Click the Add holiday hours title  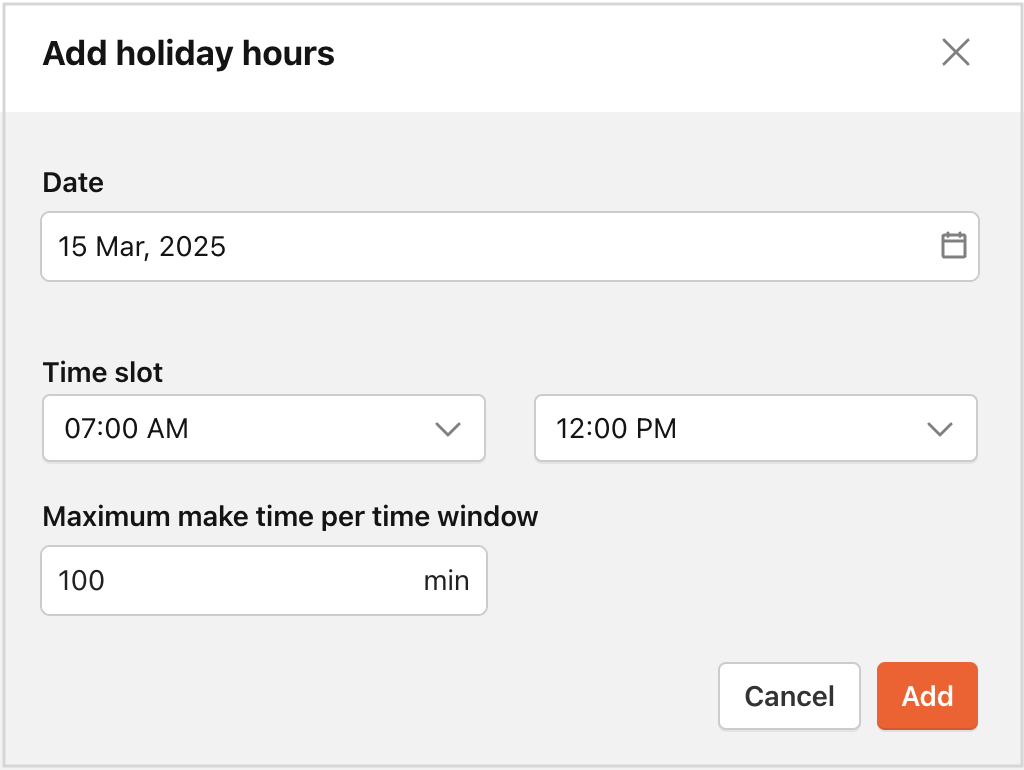189,54
